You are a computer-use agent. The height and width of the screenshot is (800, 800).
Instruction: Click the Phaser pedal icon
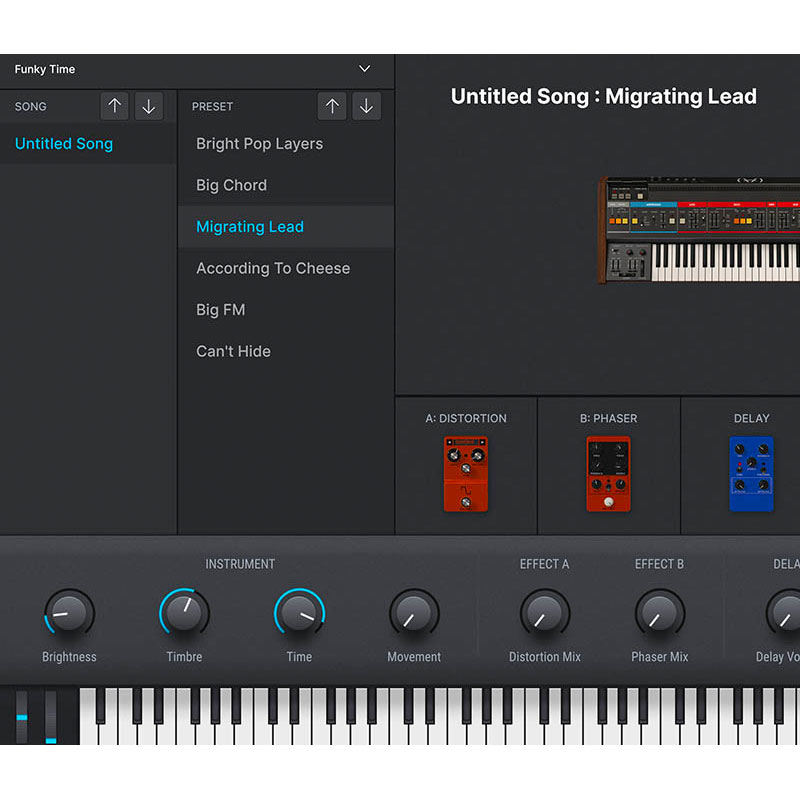coord(609,471)
